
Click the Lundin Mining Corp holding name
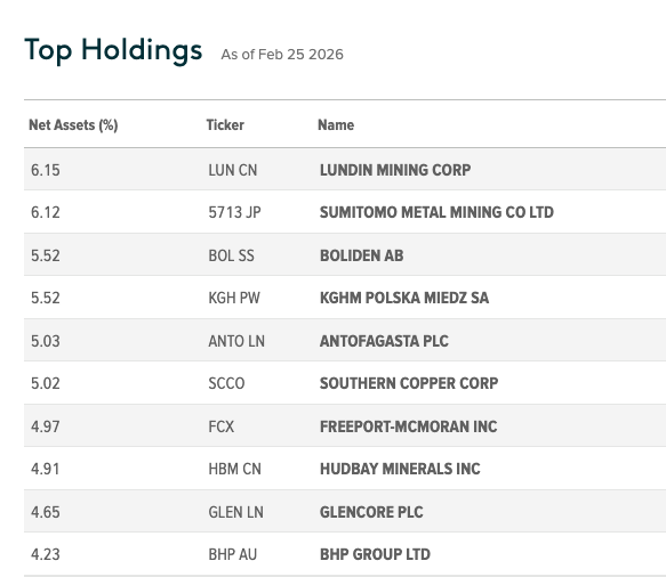(394, 170)
